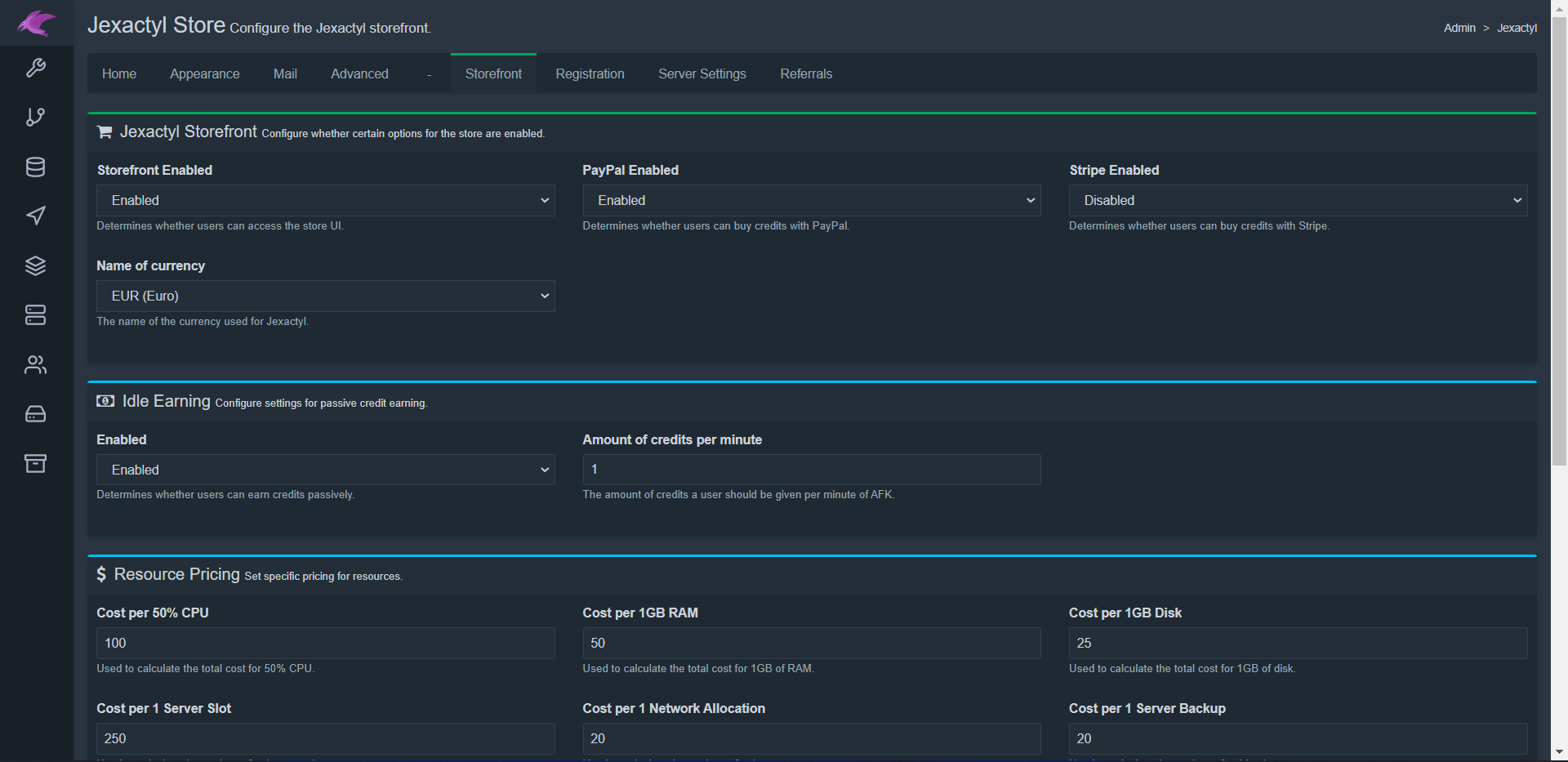This screenshot has height=762, width=1568.
Task: Disable the Storefront Enabled setting
Action: click(325, 200)
